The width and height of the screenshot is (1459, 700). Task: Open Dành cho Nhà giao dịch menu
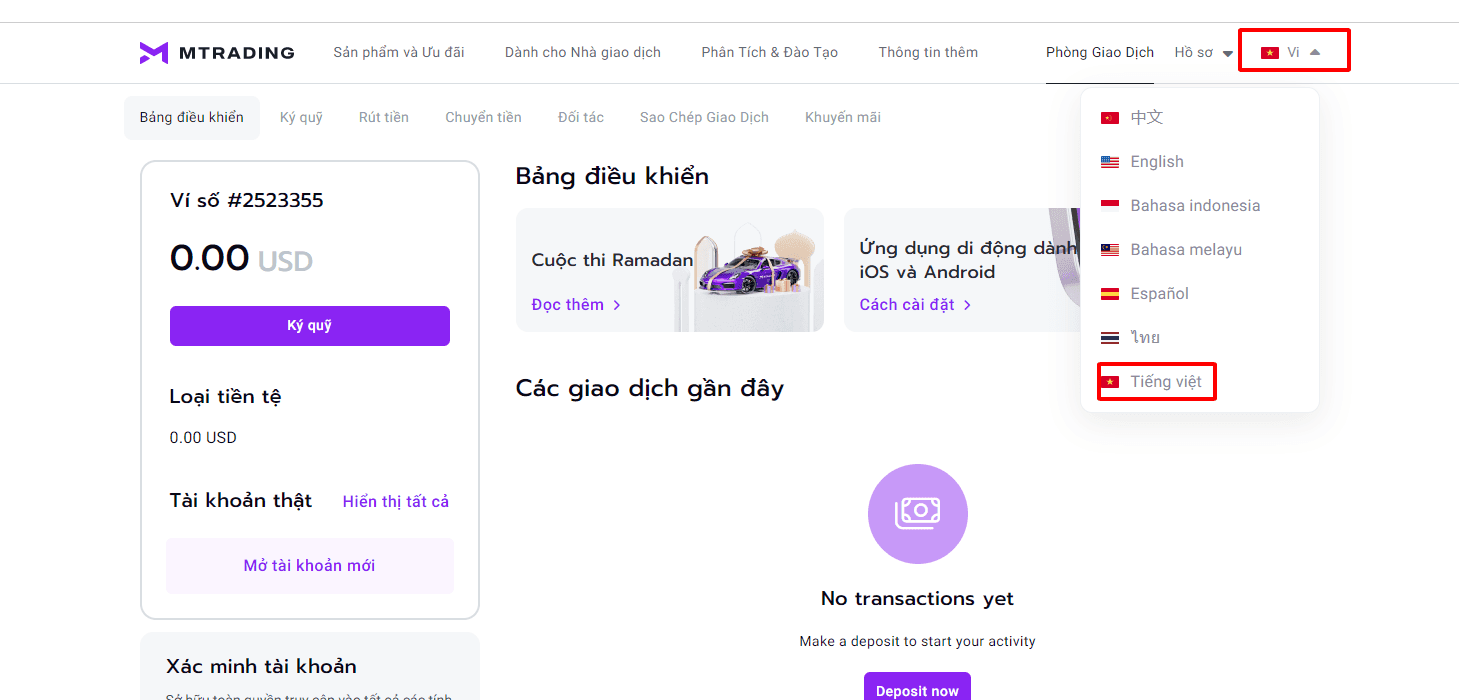click(583, 52)
